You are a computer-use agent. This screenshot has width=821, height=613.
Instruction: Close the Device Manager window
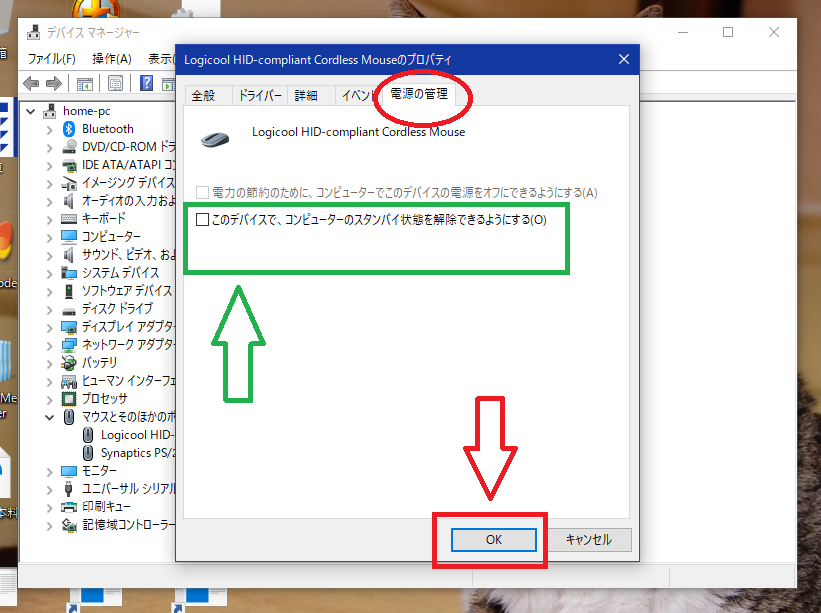point(774,32)
